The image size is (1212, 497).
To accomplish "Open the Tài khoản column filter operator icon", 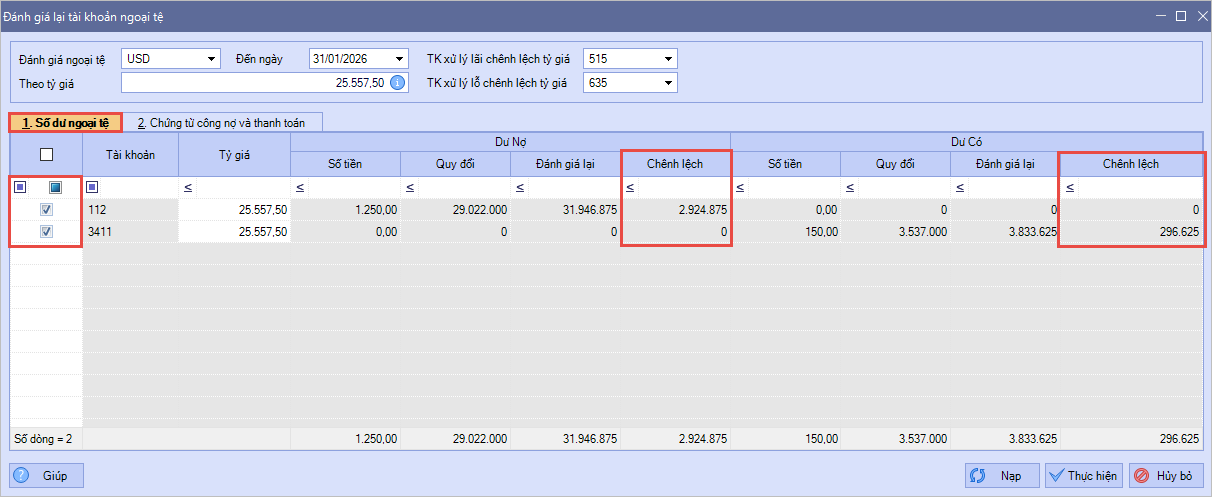I will tap(92, 187).
